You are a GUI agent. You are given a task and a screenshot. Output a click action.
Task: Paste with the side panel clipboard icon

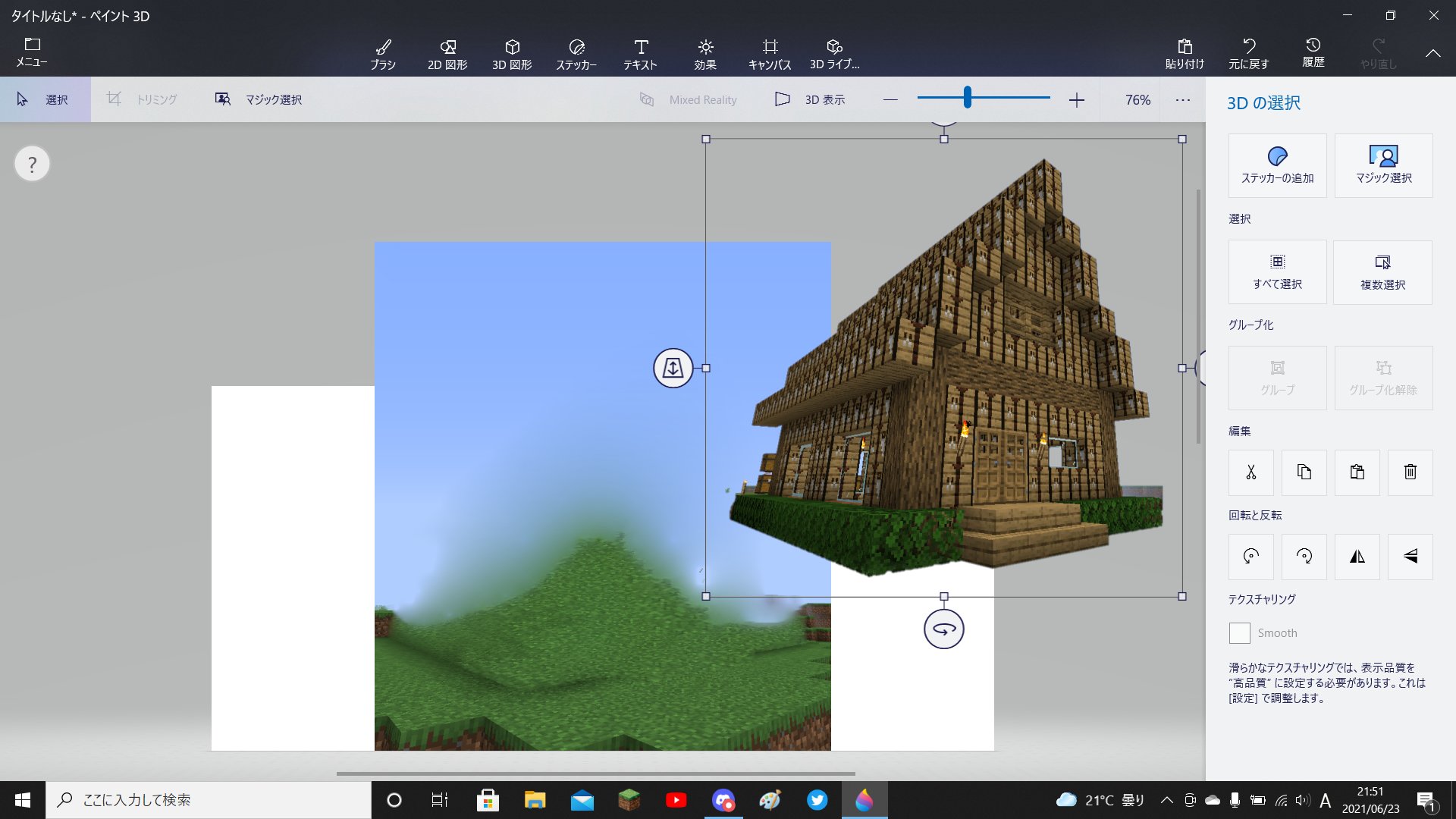coord(1357,472)
